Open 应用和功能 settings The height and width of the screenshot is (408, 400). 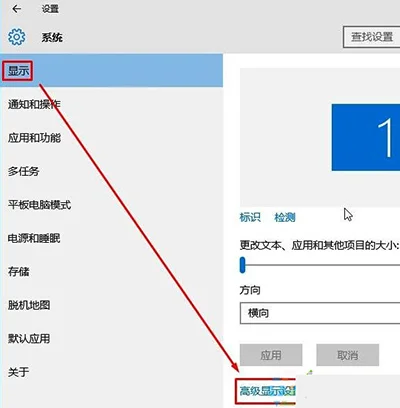[x=34, y=138]
